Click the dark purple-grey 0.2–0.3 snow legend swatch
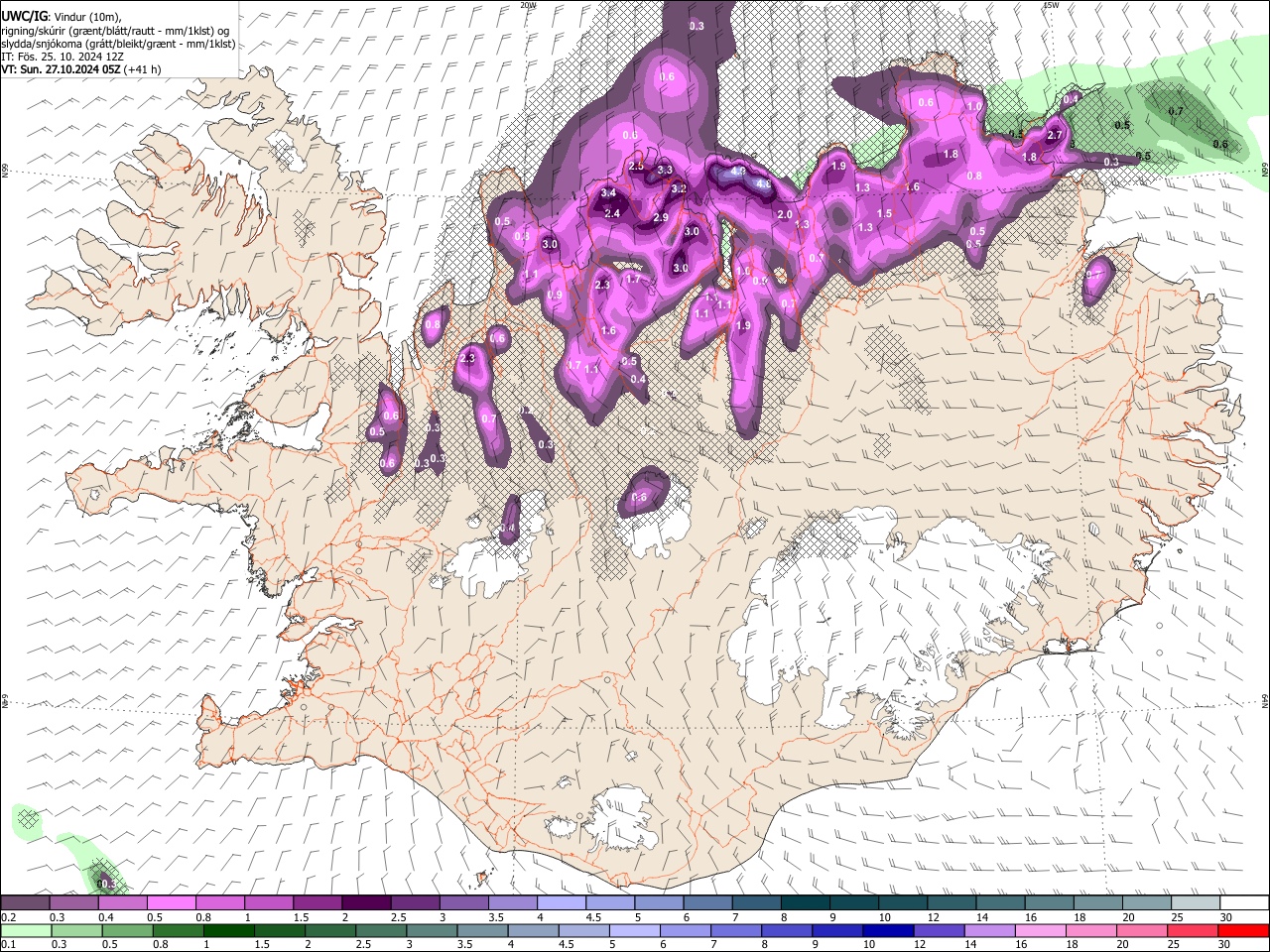This screenshot has height=952, width=1270. (25, 903)
